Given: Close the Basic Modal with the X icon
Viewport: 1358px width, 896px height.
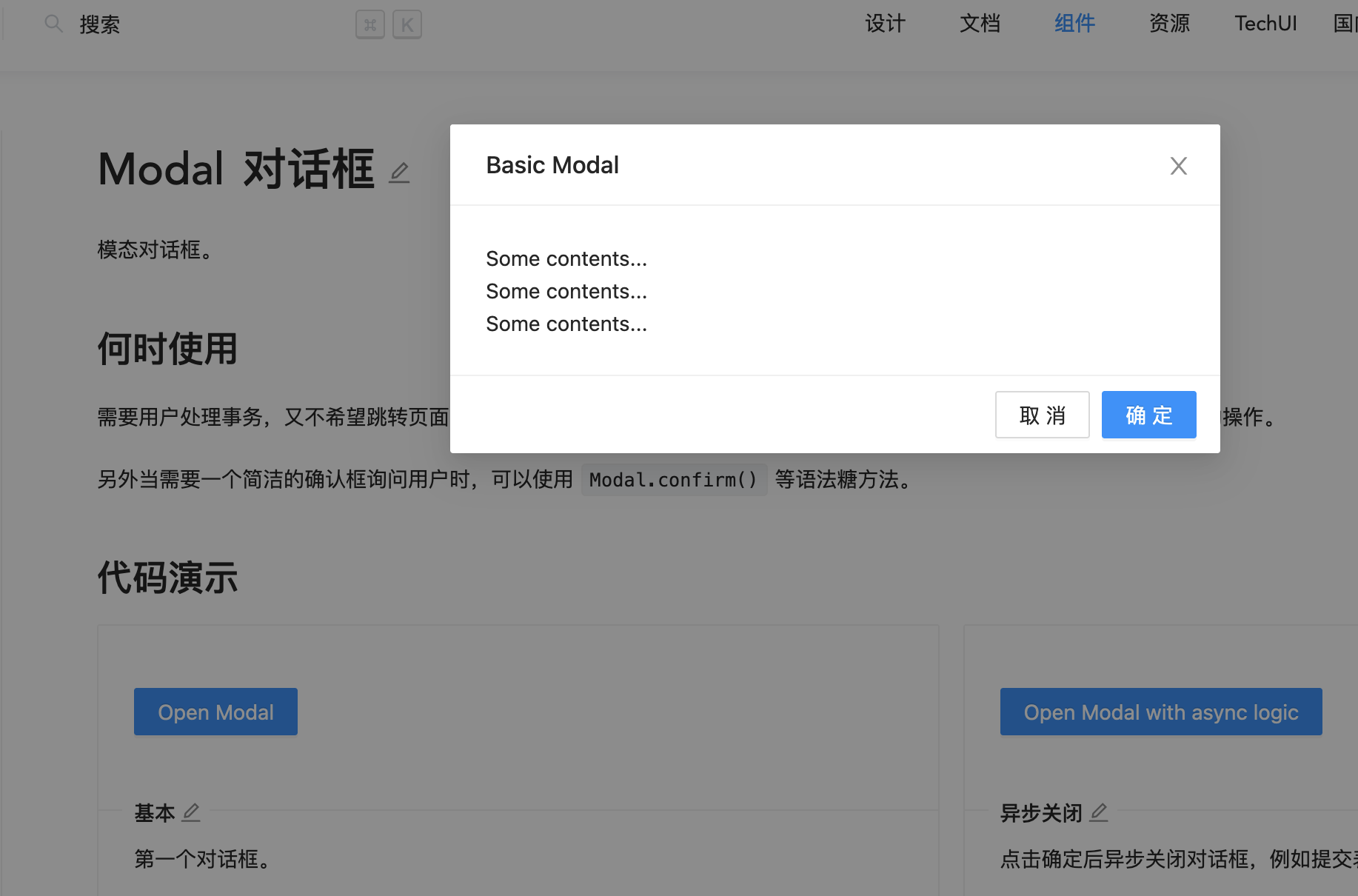Looking at the screenshot, I should [1178, 165].
